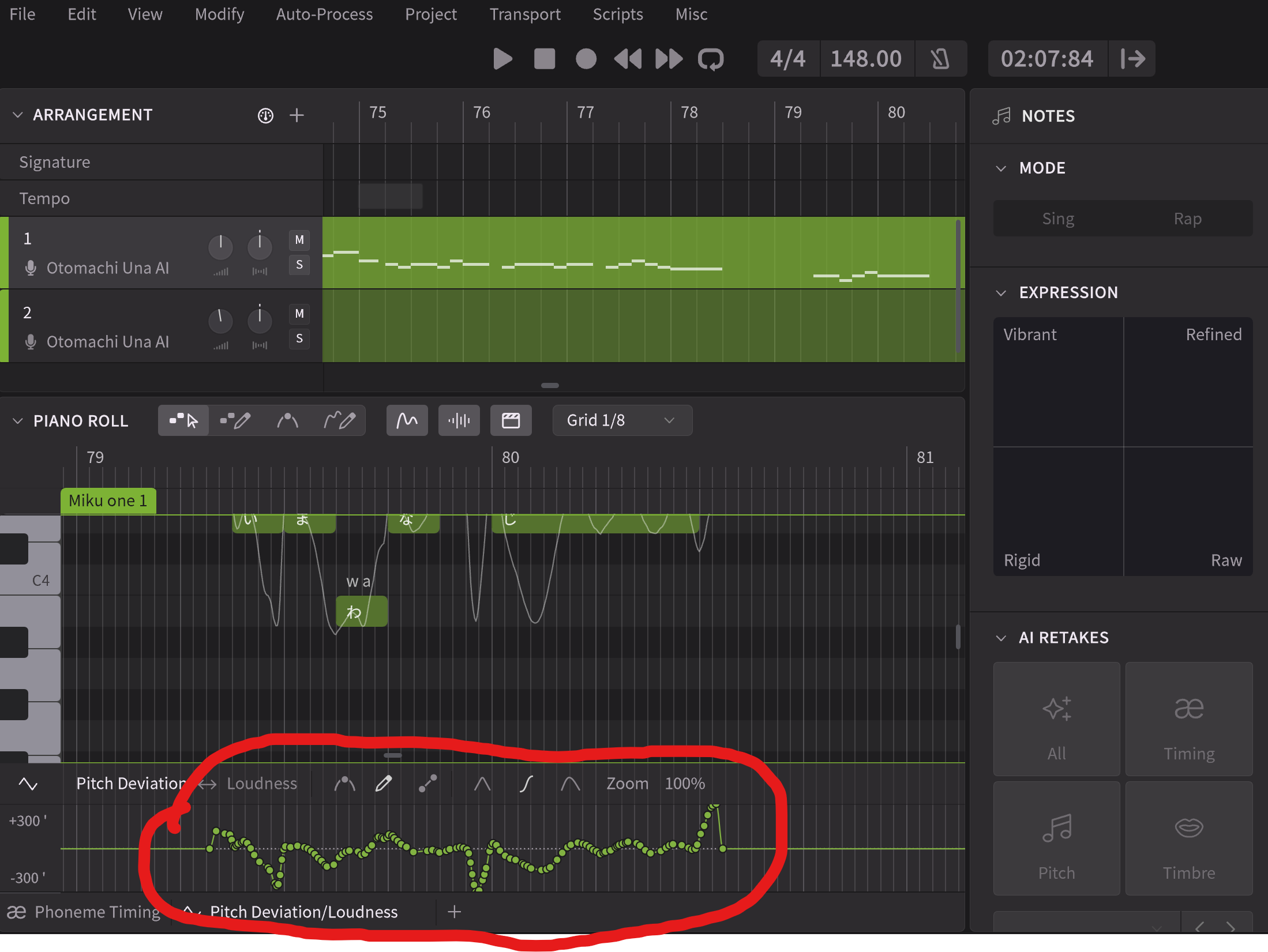Switch mode to Rap
Image resolution: width=1268 pixels, height=952 pixels.
point(1187,219)
